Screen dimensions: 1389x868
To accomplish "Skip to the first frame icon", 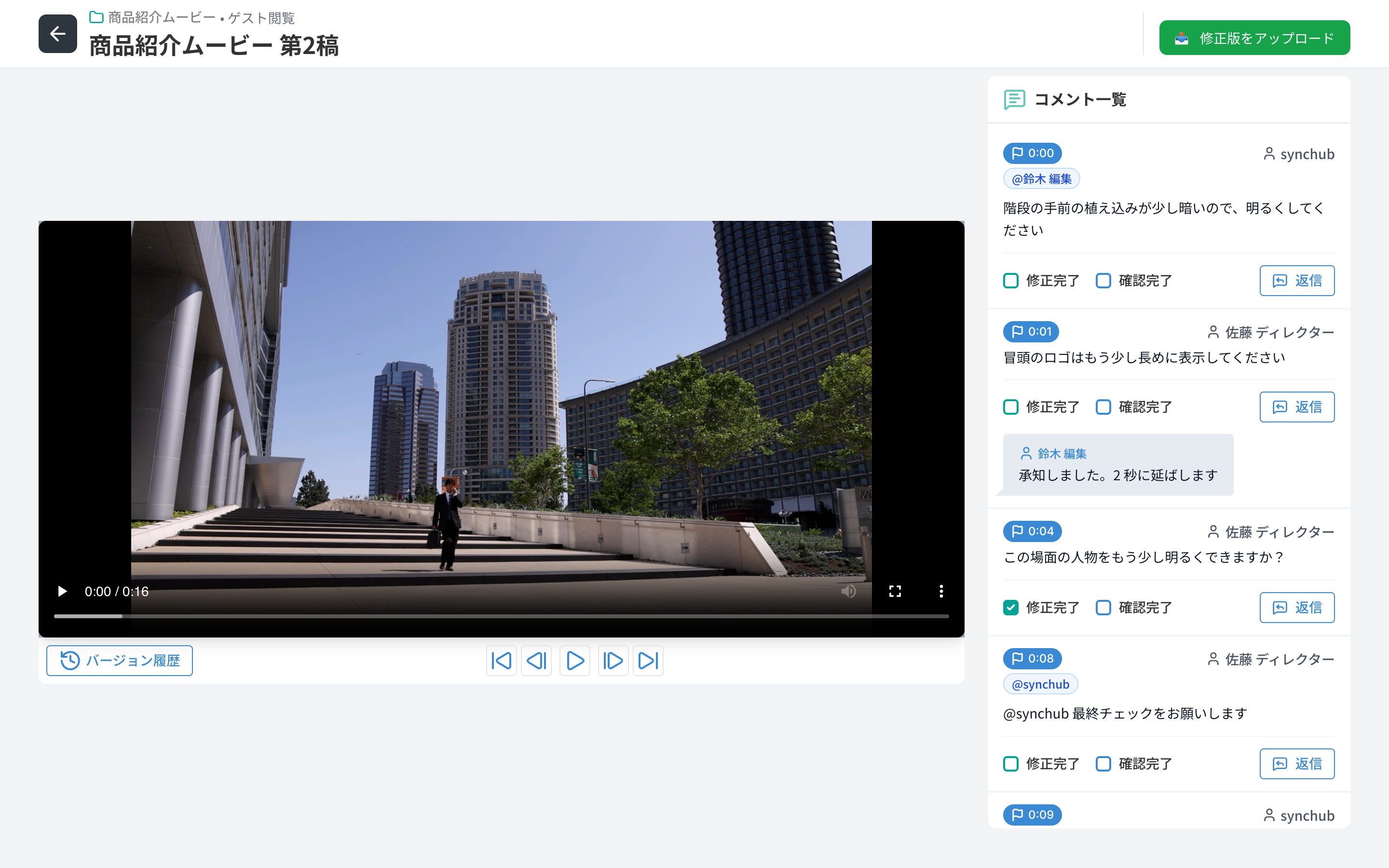I will coord(501,661).
